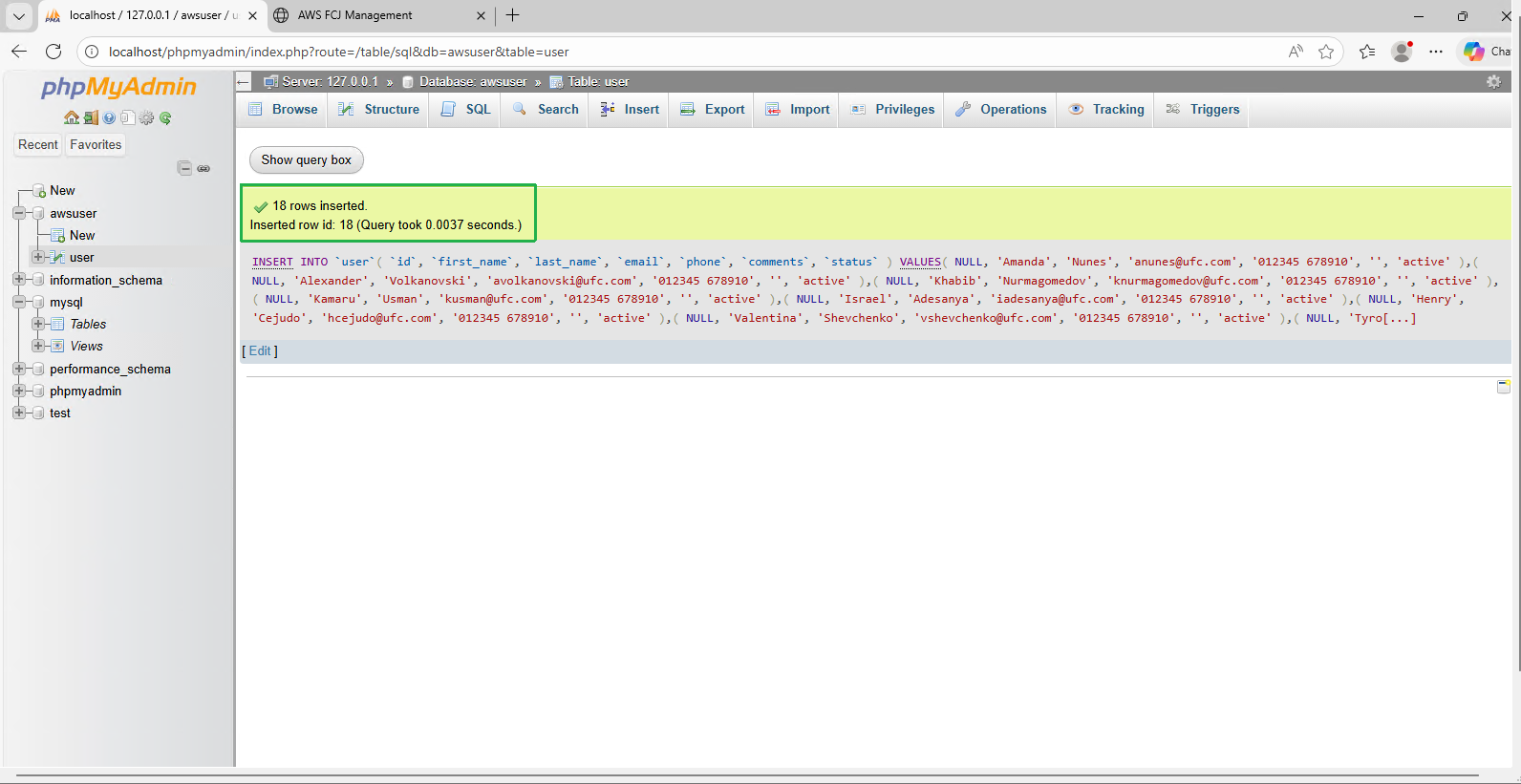1521x784 pixels.
Task: Click the page settings gear in breadcrumb bar
Action: [1493, 82]
